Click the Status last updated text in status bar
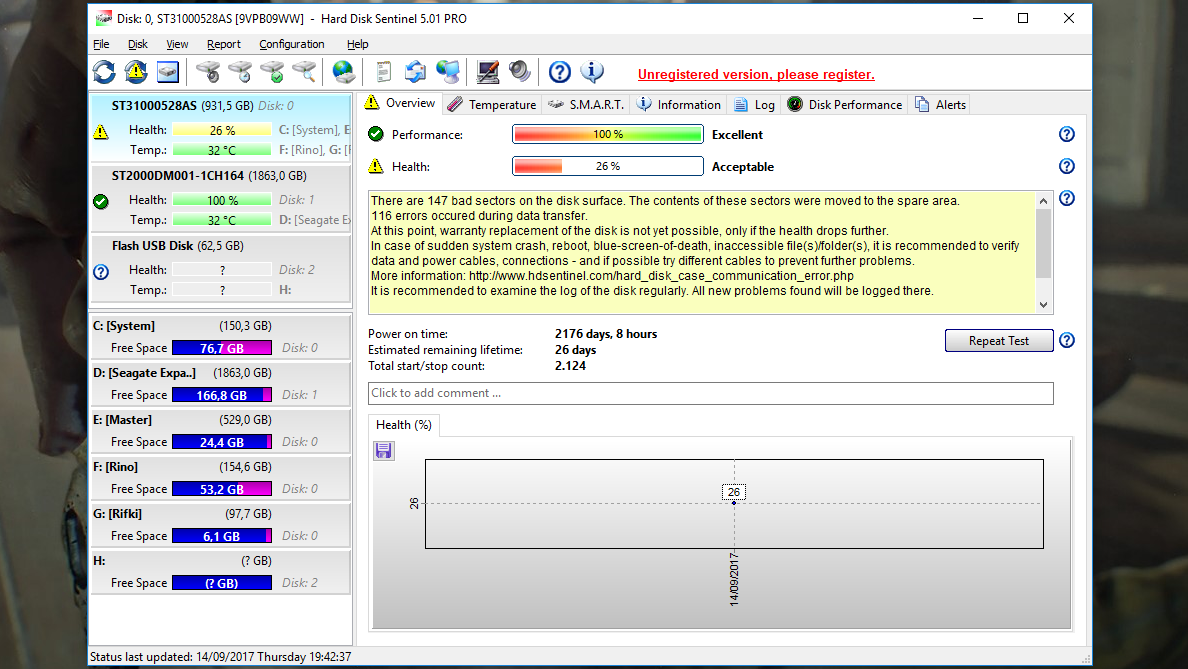Screen dimensions: 1188x669 coord(220,657)
